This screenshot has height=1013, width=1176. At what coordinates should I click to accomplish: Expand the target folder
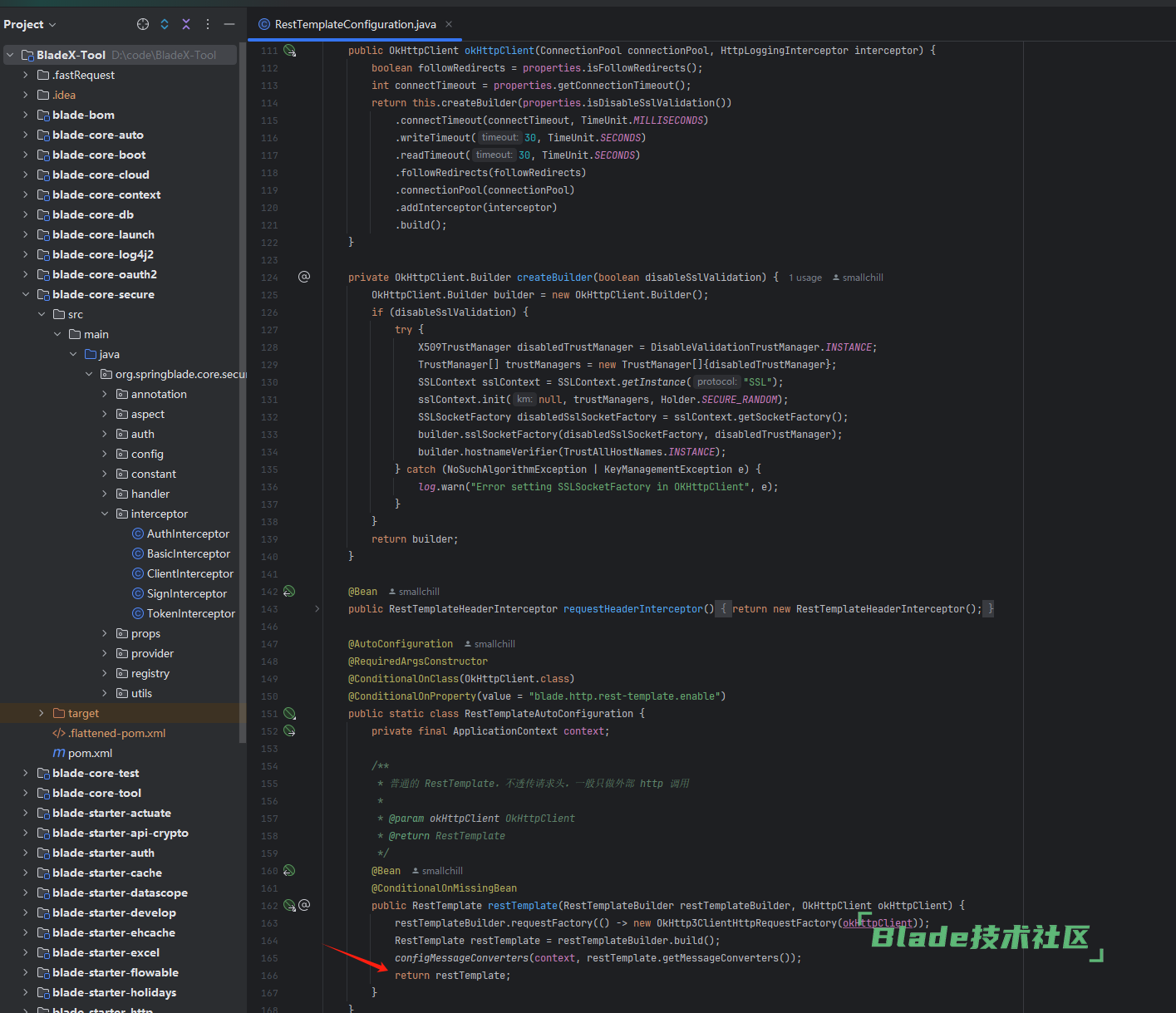click(x=42, y=713)
